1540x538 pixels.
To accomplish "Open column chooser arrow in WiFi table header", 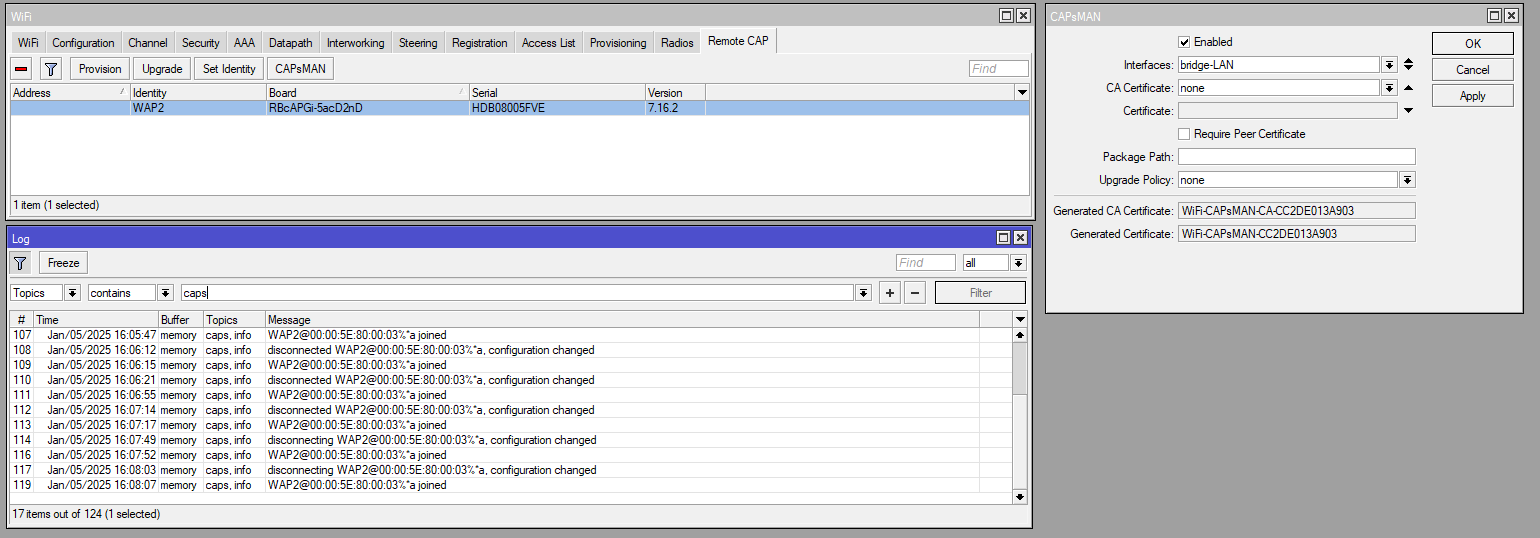I will (x=1021, y=92).
